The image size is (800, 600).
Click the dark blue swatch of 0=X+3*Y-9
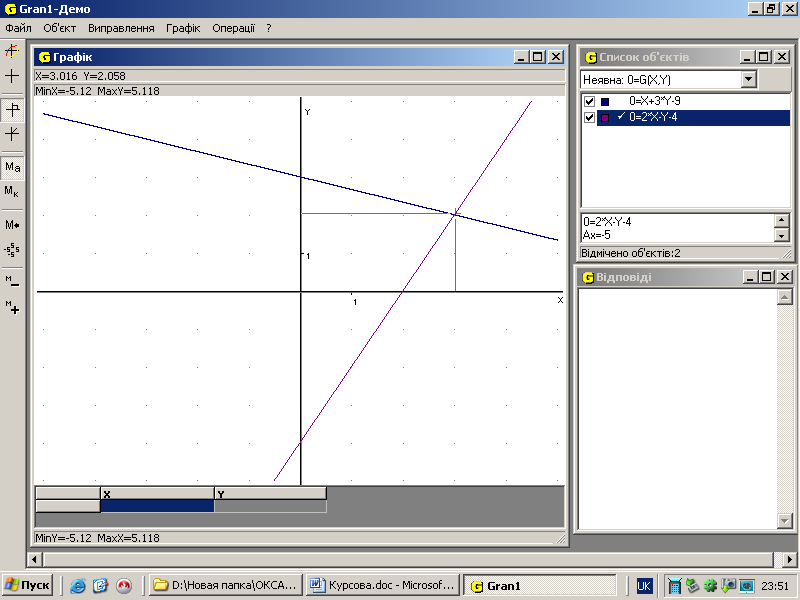(605, 102)
